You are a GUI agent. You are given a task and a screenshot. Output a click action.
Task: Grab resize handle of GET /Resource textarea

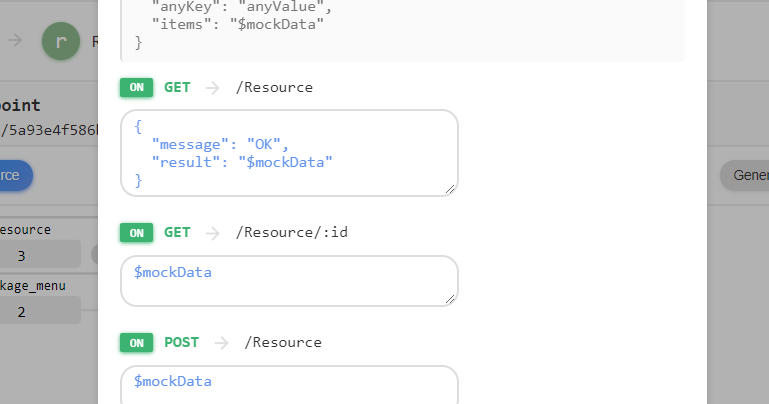[451, 189]
